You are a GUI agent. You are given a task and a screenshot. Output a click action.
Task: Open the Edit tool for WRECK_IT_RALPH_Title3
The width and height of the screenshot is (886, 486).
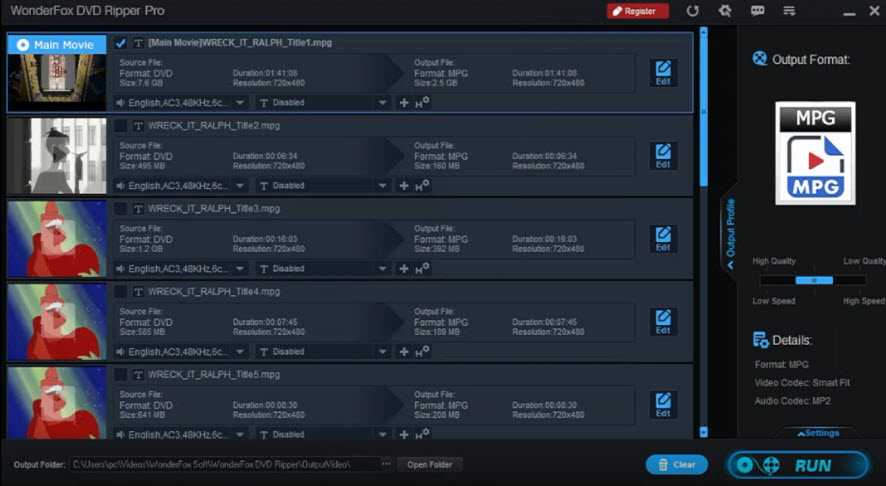click(663, 239)
